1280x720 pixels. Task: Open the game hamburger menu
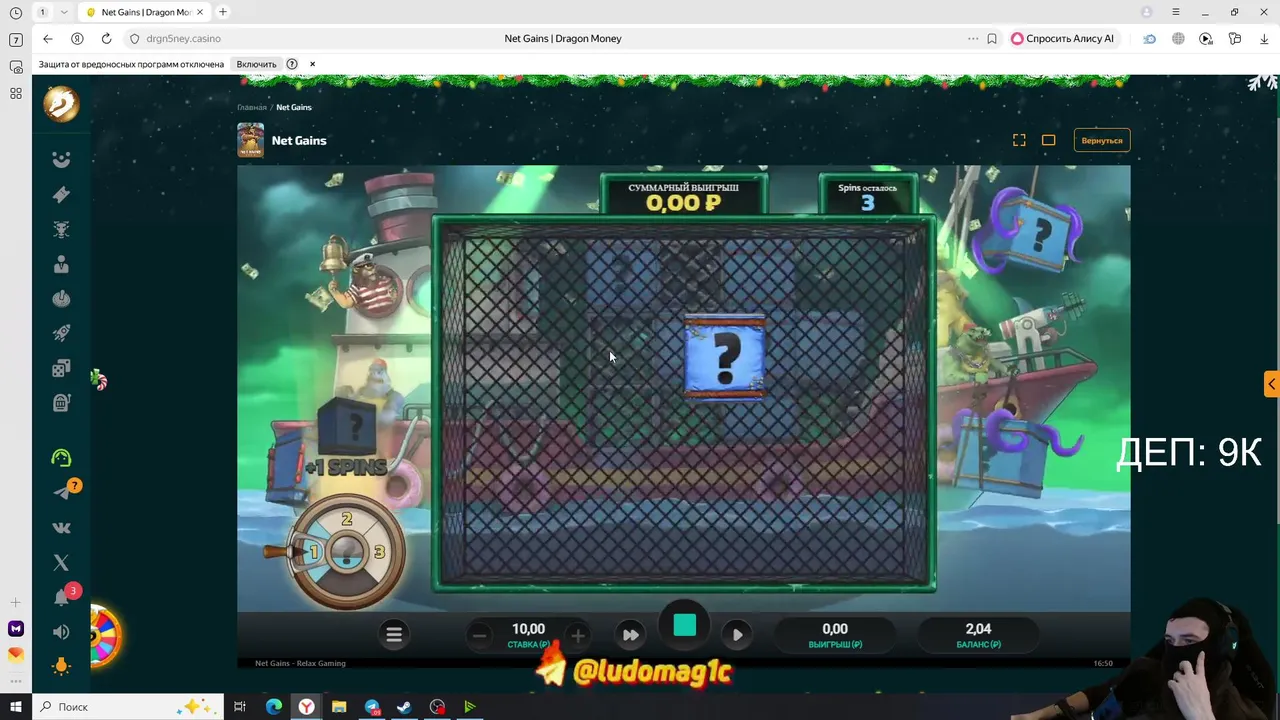point(394,634)
